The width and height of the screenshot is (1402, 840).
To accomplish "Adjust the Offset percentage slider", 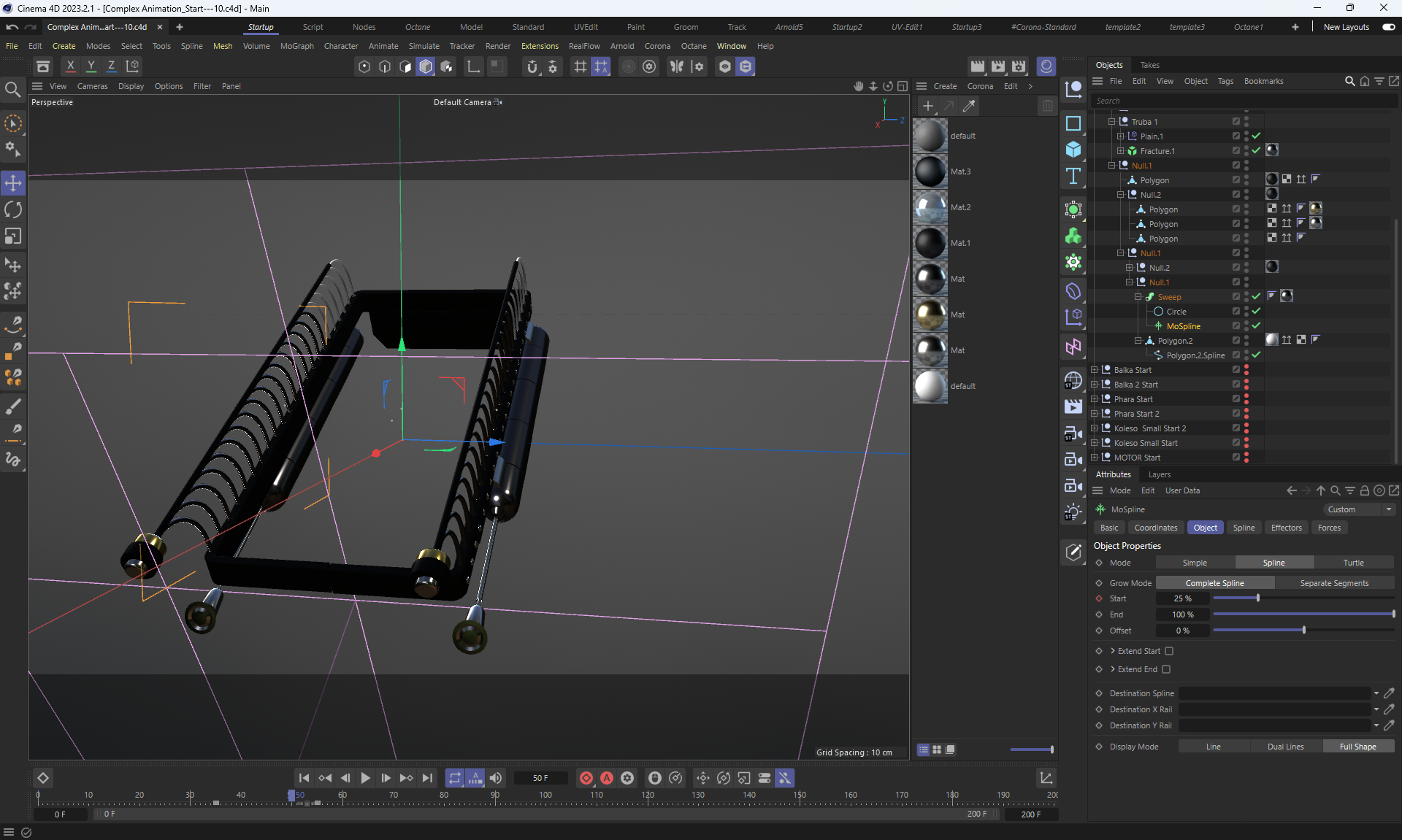I will (1303, 631).
